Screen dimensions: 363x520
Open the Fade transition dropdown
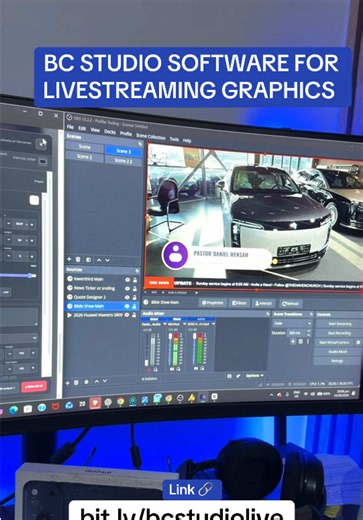(292, 323)
